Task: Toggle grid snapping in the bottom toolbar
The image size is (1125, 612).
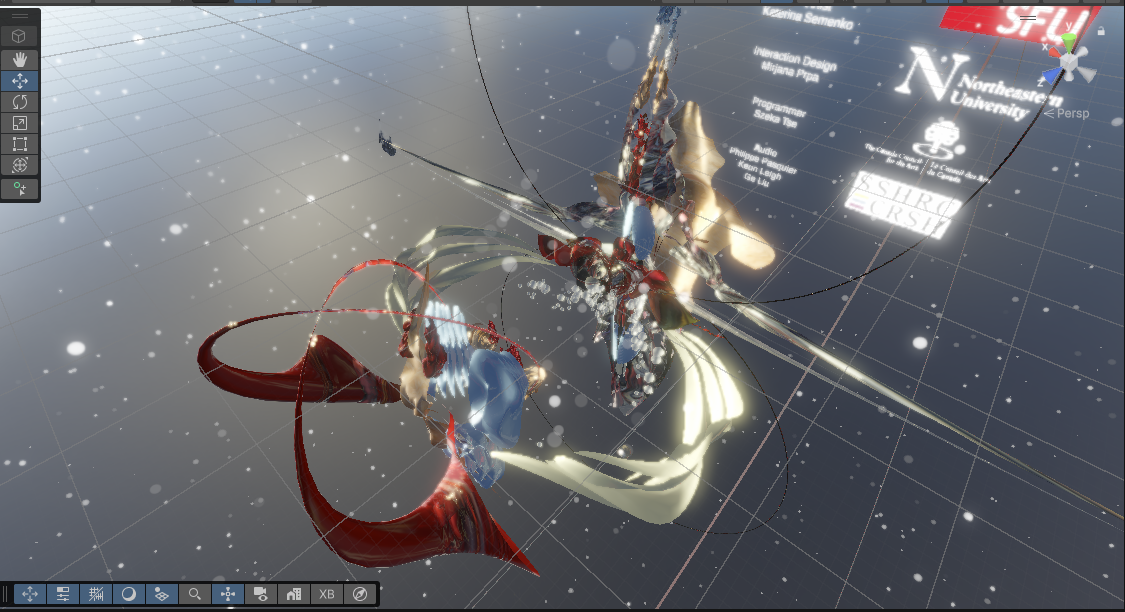Action: pyautogui.click(x=96, y=594)
